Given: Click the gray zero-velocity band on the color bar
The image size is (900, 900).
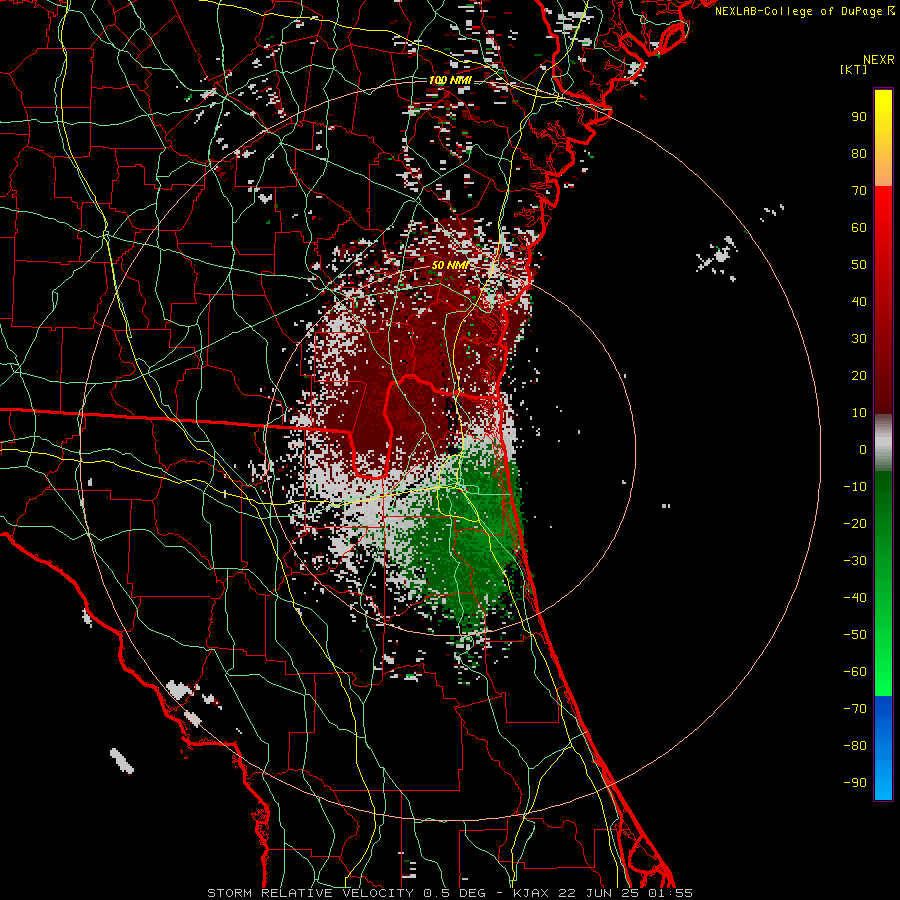Looking at the screenshot, I should [x=883, y=443].
